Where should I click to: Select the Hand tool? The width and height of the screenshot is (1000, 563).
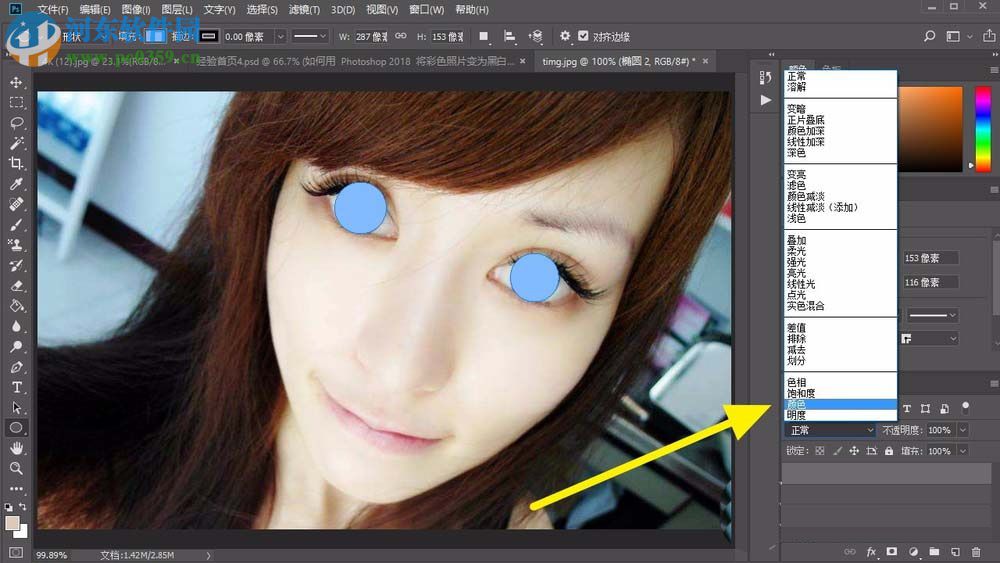pyautogui.click(x=16, y=448)
